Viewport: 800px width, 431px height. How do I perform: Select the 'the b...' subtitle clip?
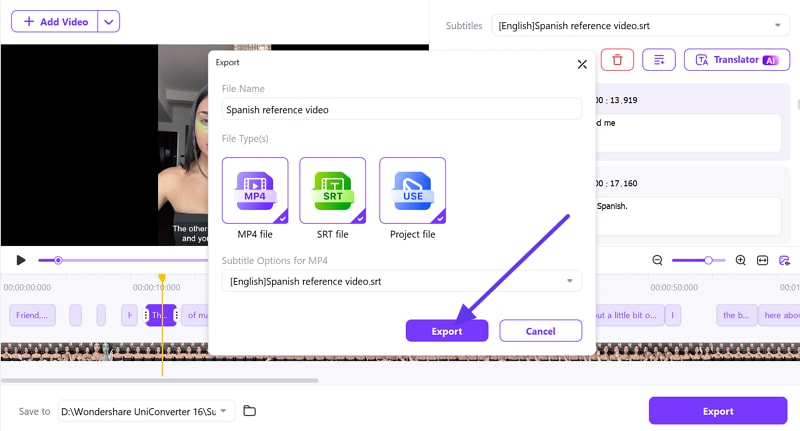[736, 315]
